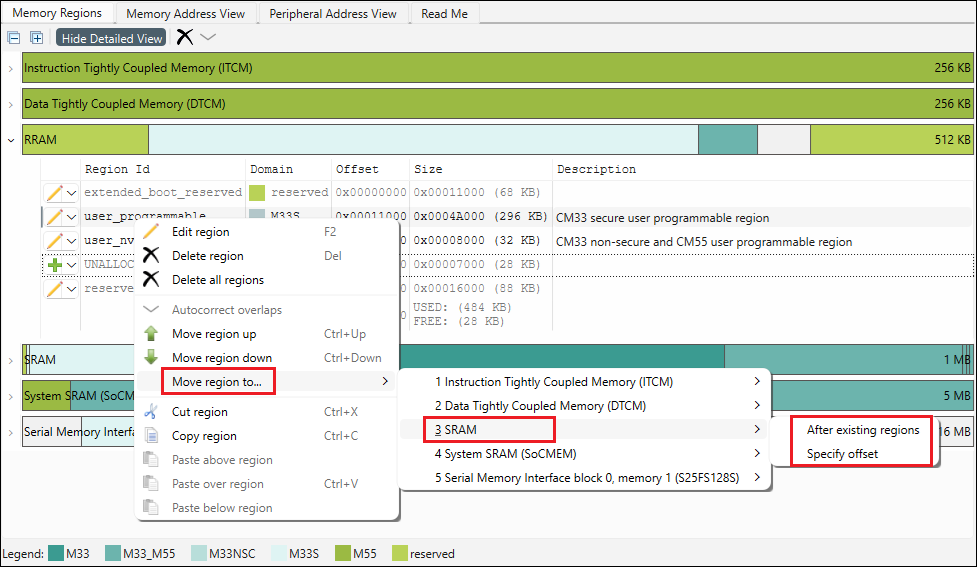Click the black X delete toolbar icon
The width and height of the screenshot is (977, 567).
coord(185,37)
